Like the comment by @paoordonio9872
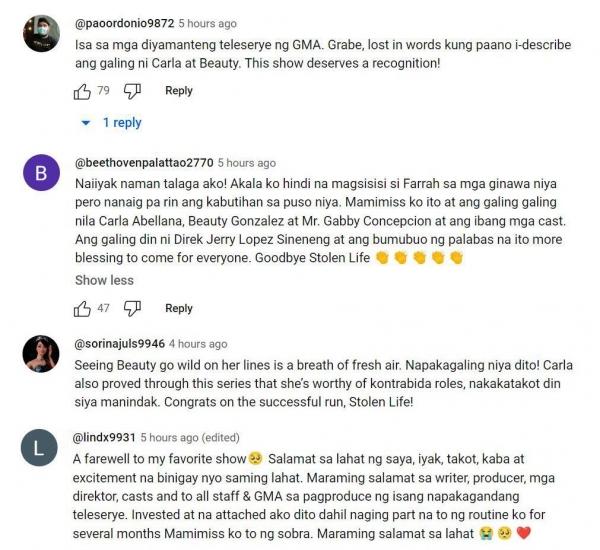The image size is (600, 550). coord(82,91)
